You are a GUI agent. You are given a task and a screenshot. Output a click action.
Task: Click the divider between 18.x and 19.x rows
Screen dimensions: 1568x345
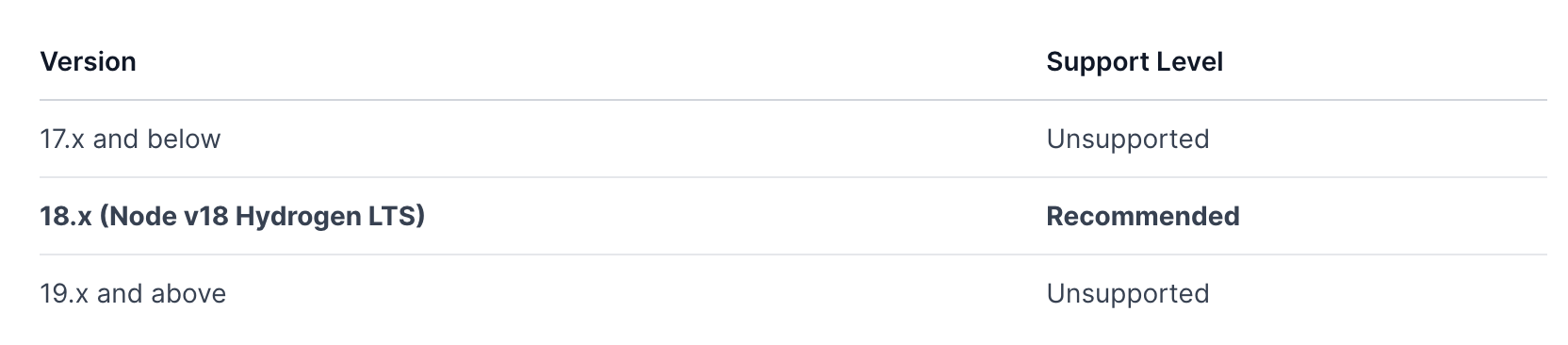pos(792,255)
